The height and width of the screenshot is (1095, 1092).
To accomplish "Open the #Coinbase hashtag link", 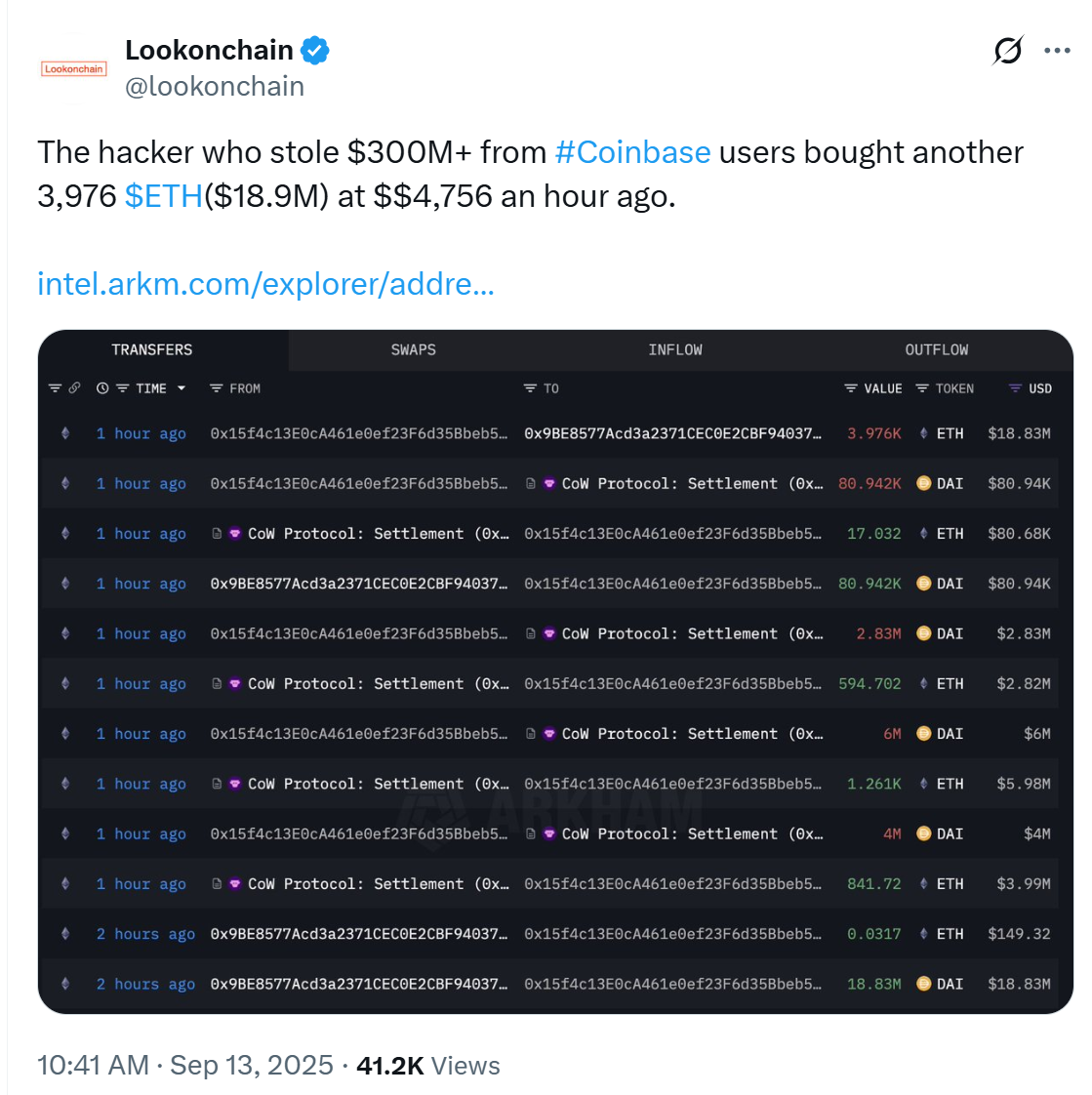I will click(x=632, y=152).
